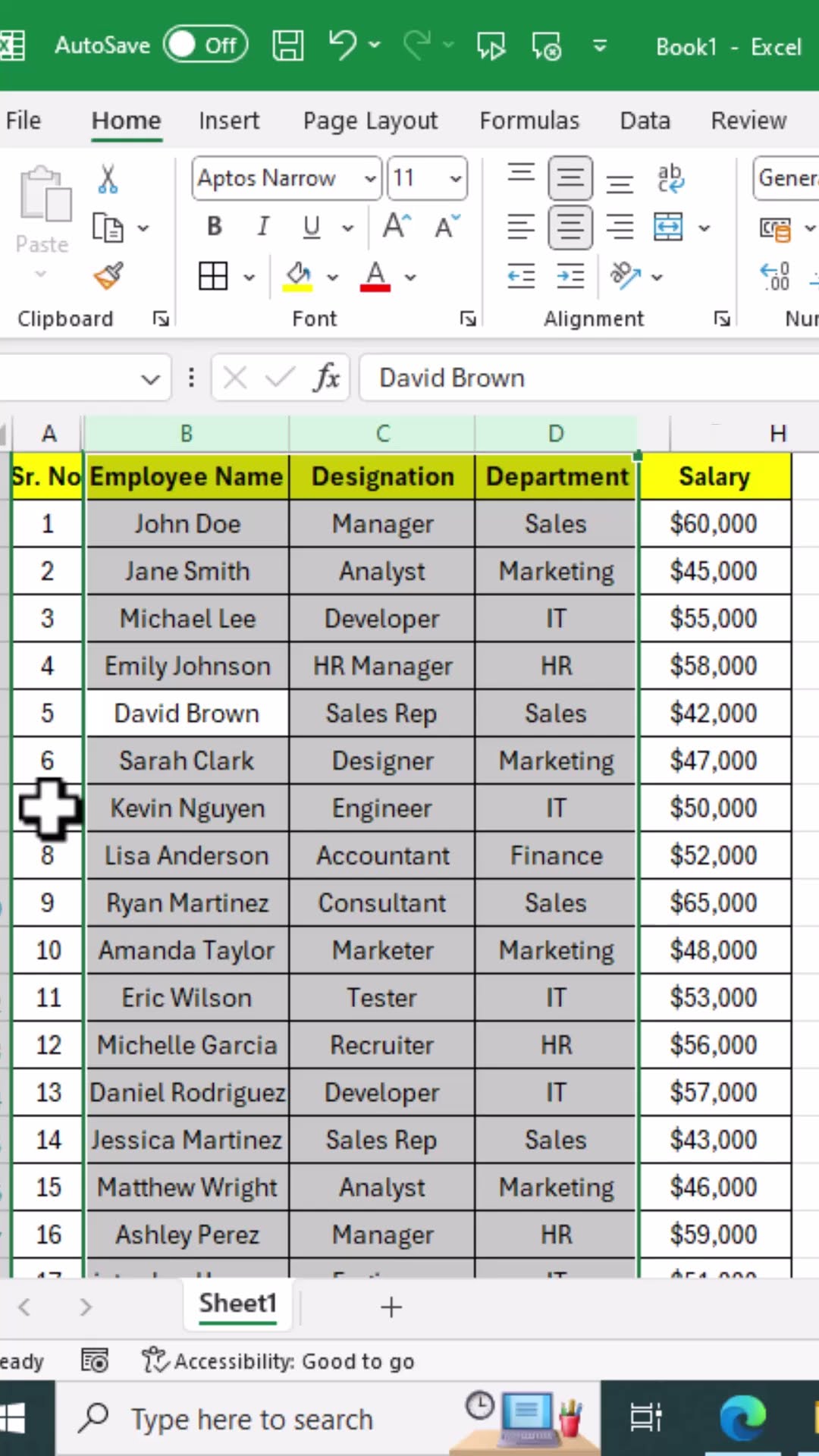Click Decrease Font Size icon
819x1456 pixels.
click(447, 226)
